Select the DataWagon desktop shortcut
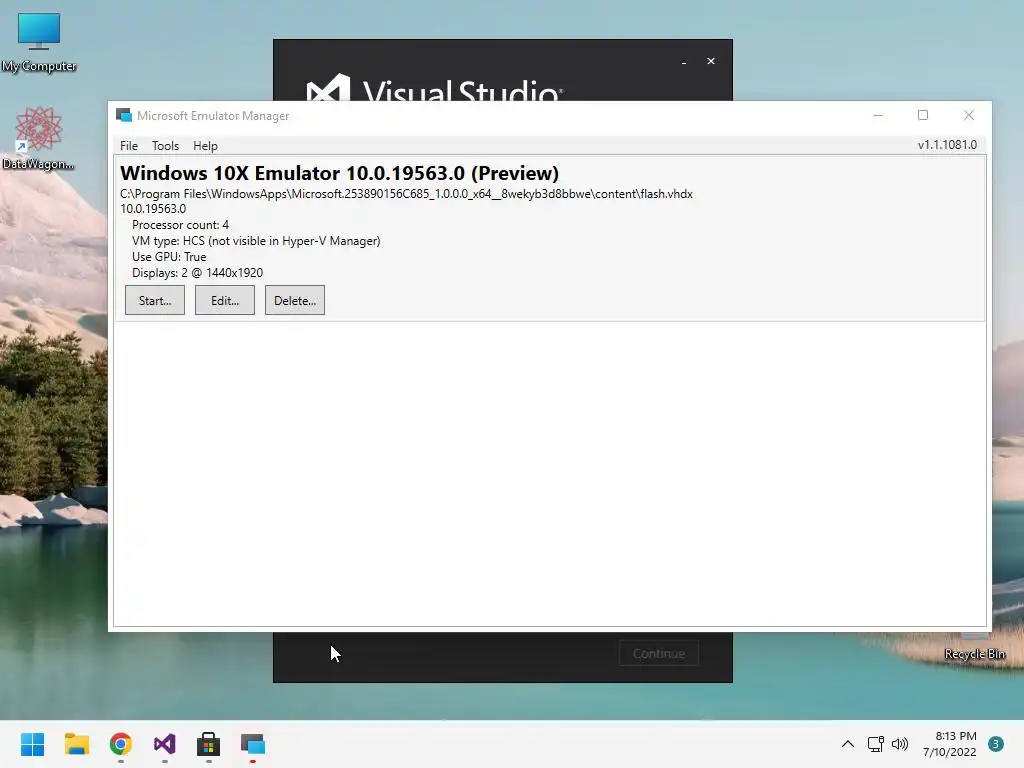 [39, 139]
